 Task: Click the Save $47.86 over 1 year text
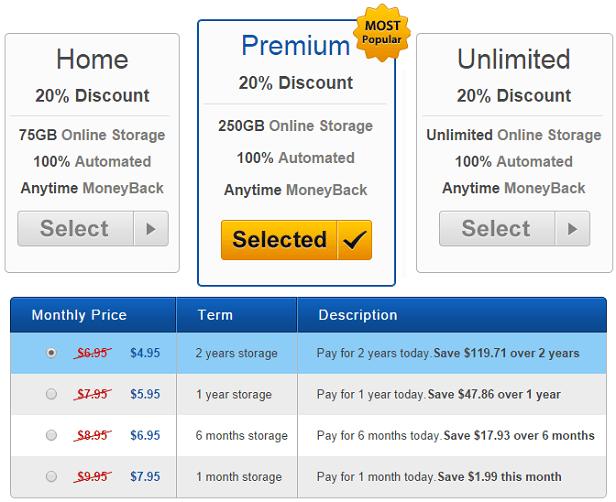pos(494,394)
